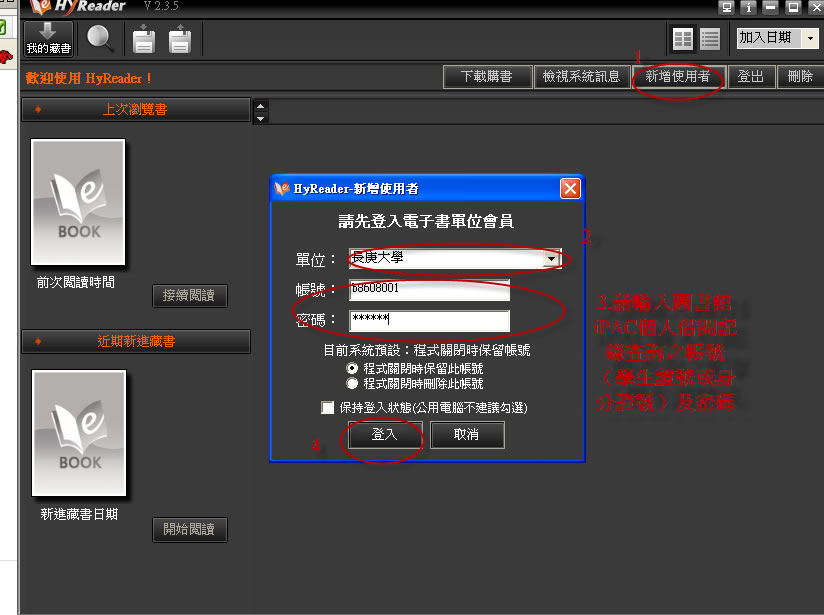Screen dimensions: 824x615
Task: Click the 登出 logout button
Action: (750, 77)
